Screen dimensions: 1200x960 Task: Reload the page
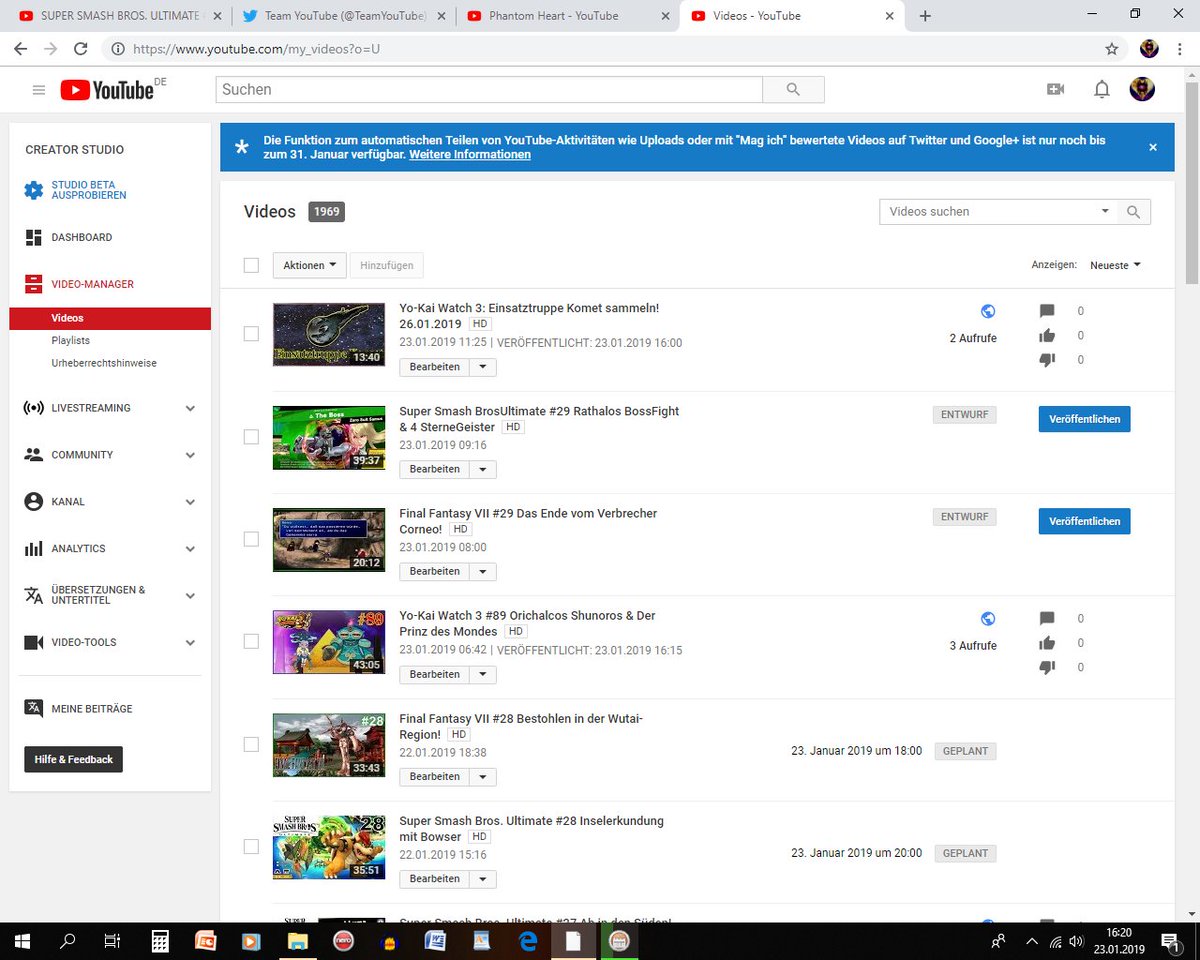point(80,48)
